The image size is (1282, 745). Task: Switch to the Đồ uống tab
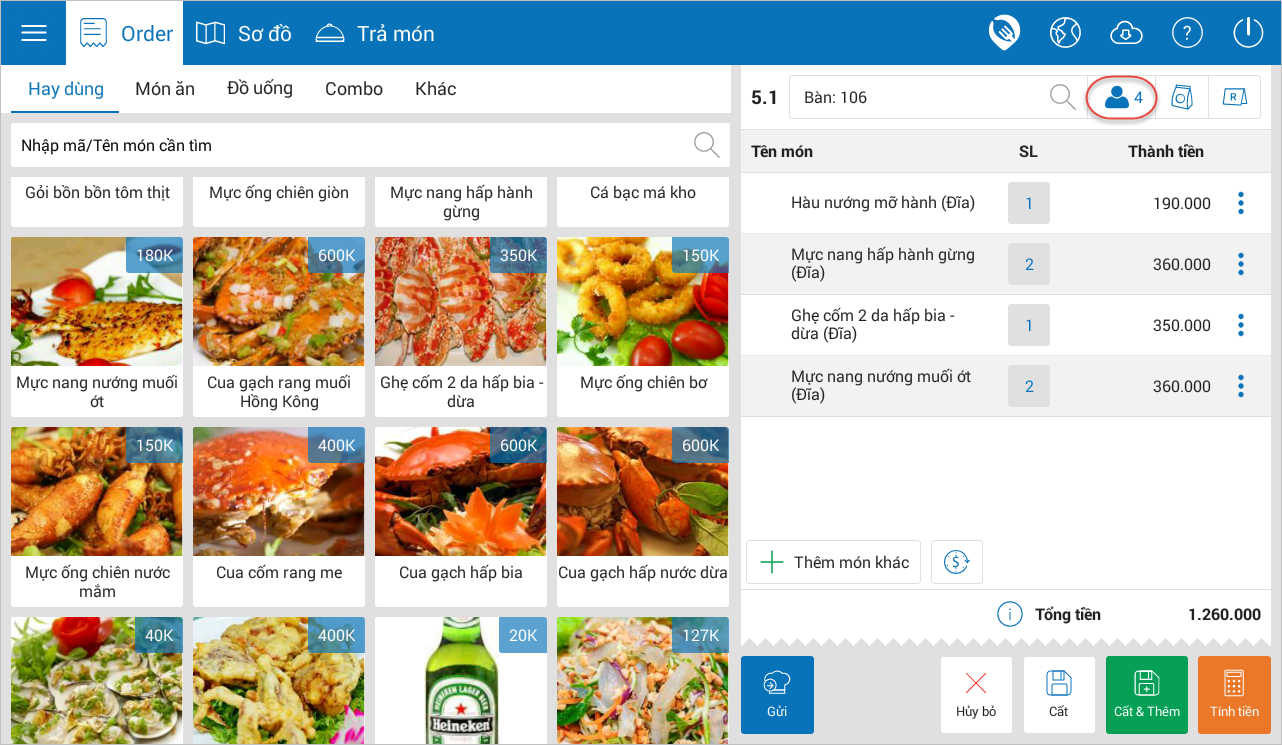[x=260, y=89]
